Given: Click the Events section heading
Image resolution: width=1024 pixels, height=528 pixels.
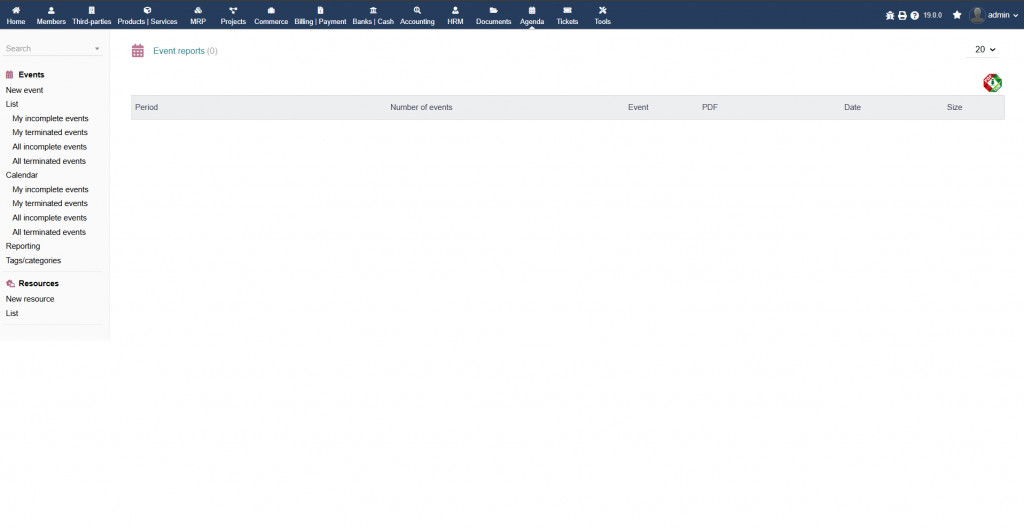Looking at the screenshot, I should 31,74.
